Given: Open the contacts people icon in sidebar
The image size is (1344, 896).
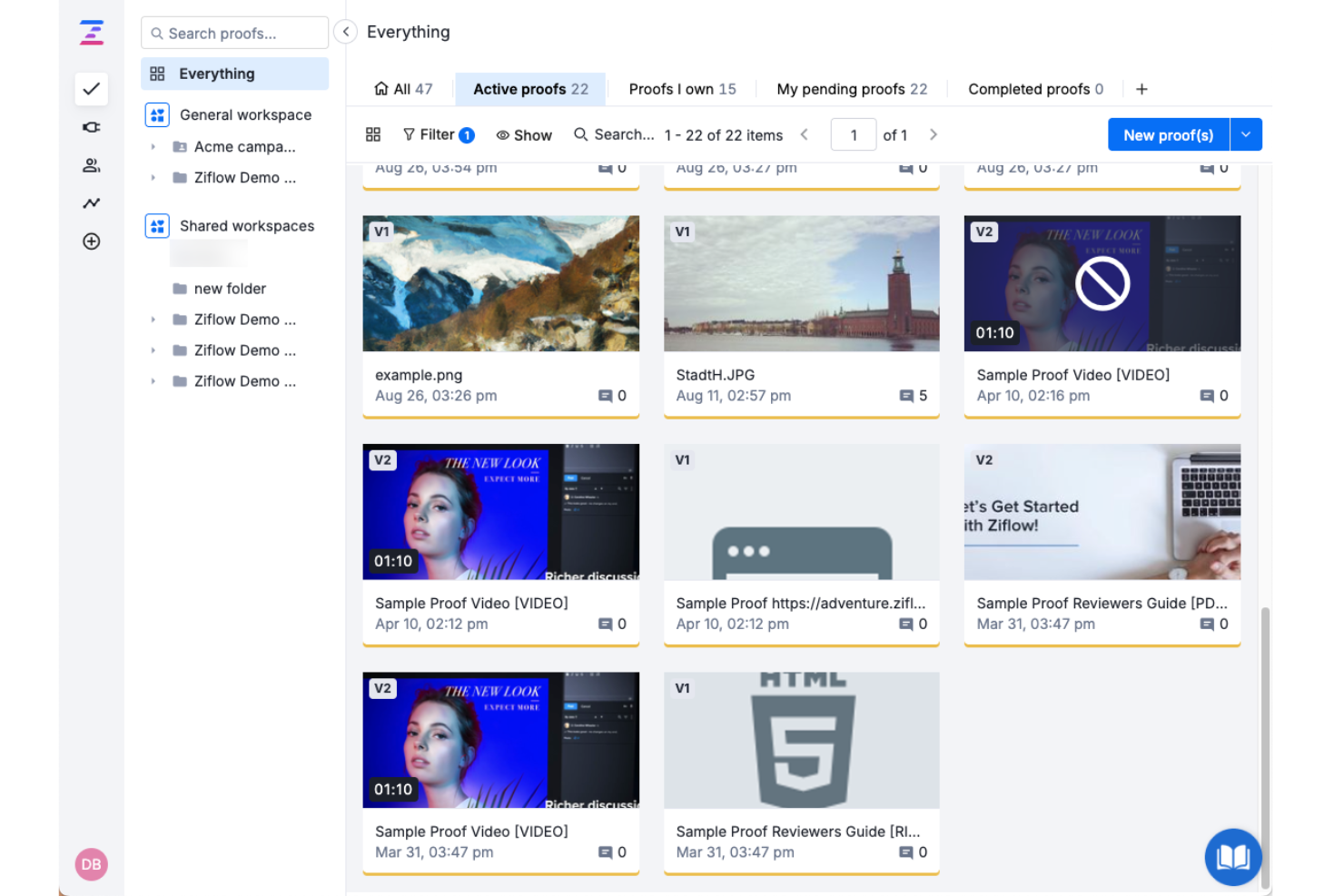Looking at the screenshot, I should click(91, 165).
